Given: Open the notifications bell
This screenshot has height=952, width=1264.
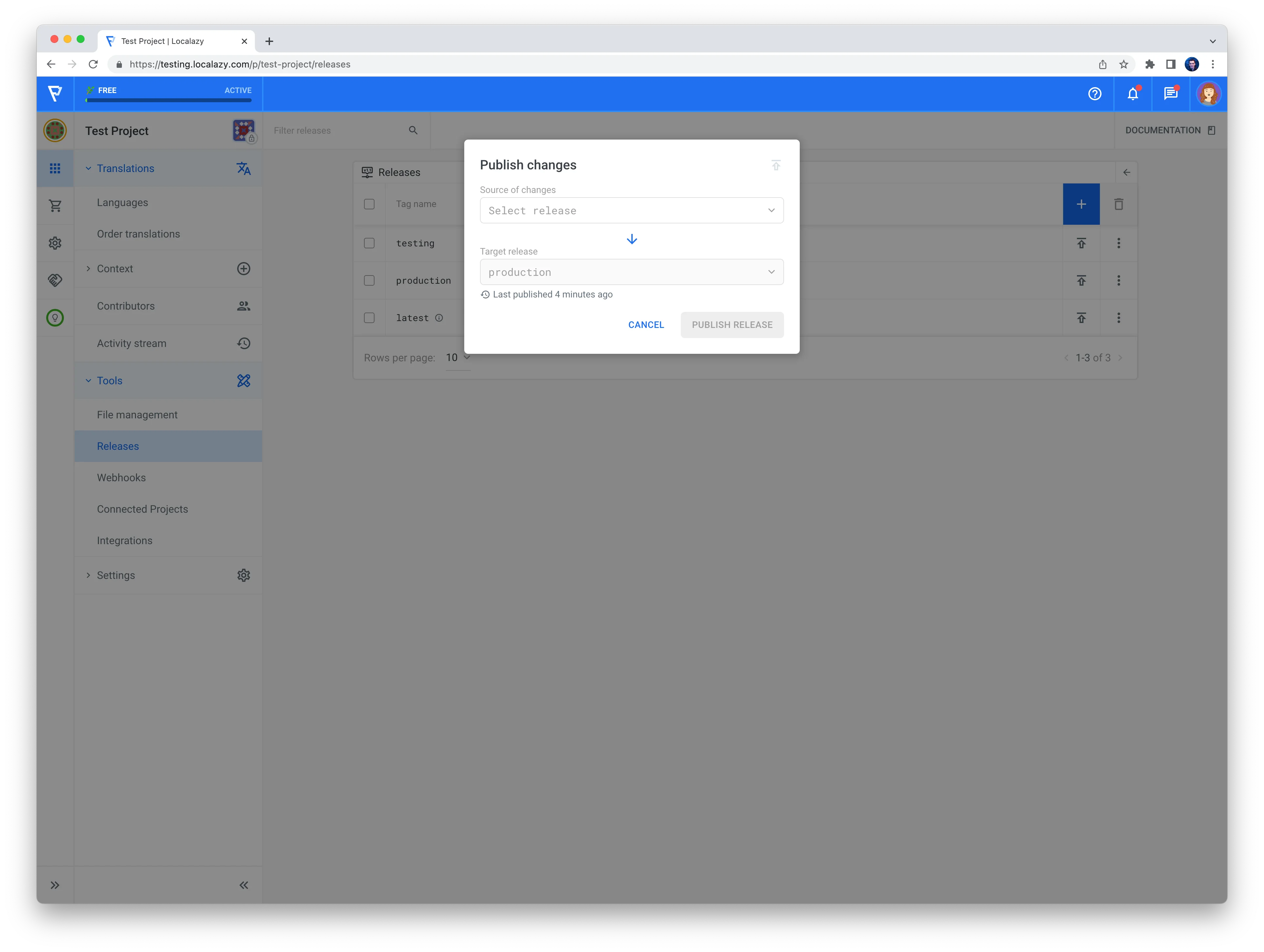Looking at the screenshot, I should click(x=1133, y=94).
